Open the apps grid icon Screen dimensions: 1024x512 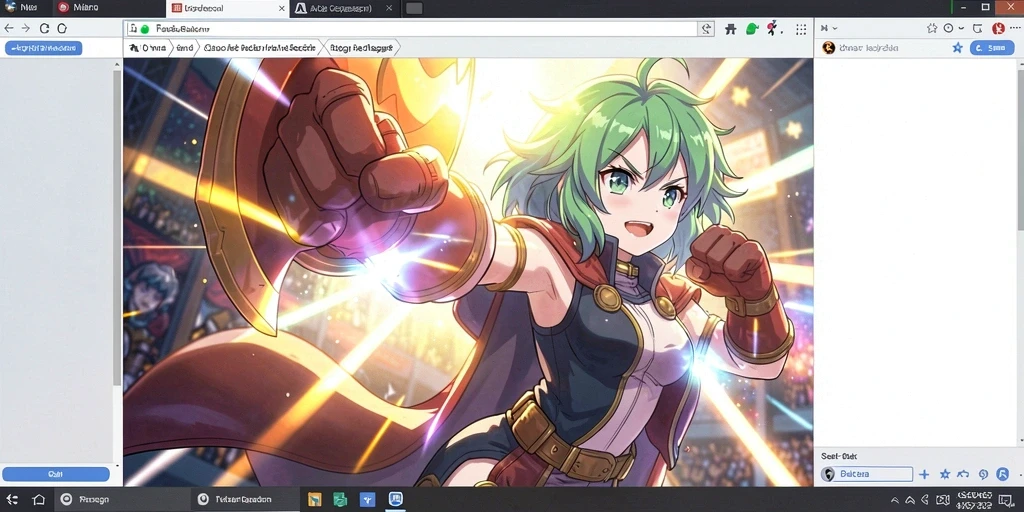point(801,29)
